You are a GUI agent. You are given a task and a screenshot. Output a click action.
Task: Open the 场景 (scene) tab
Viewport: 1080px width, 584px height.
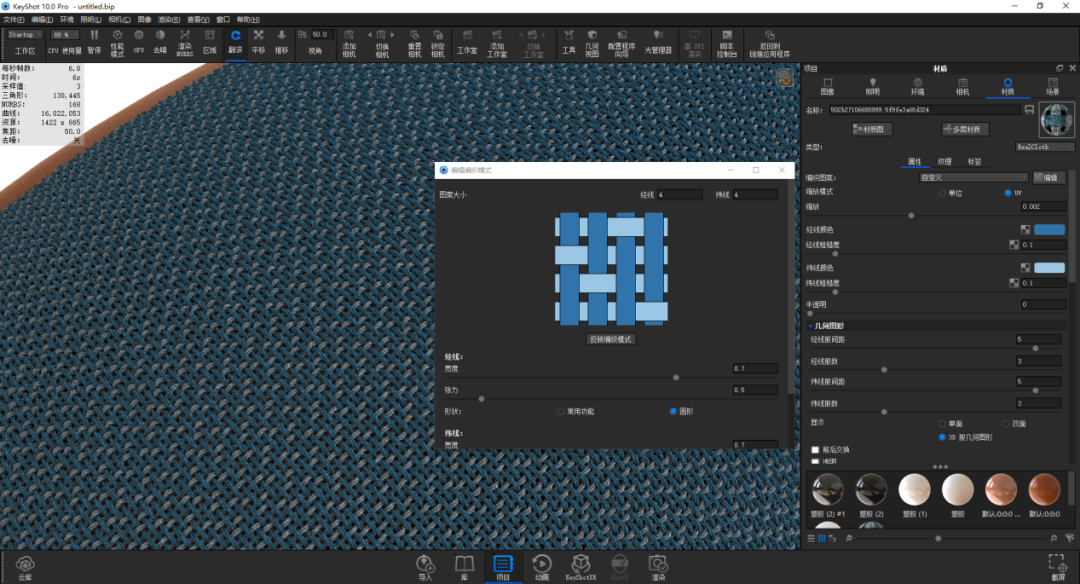click(1052, 86)
